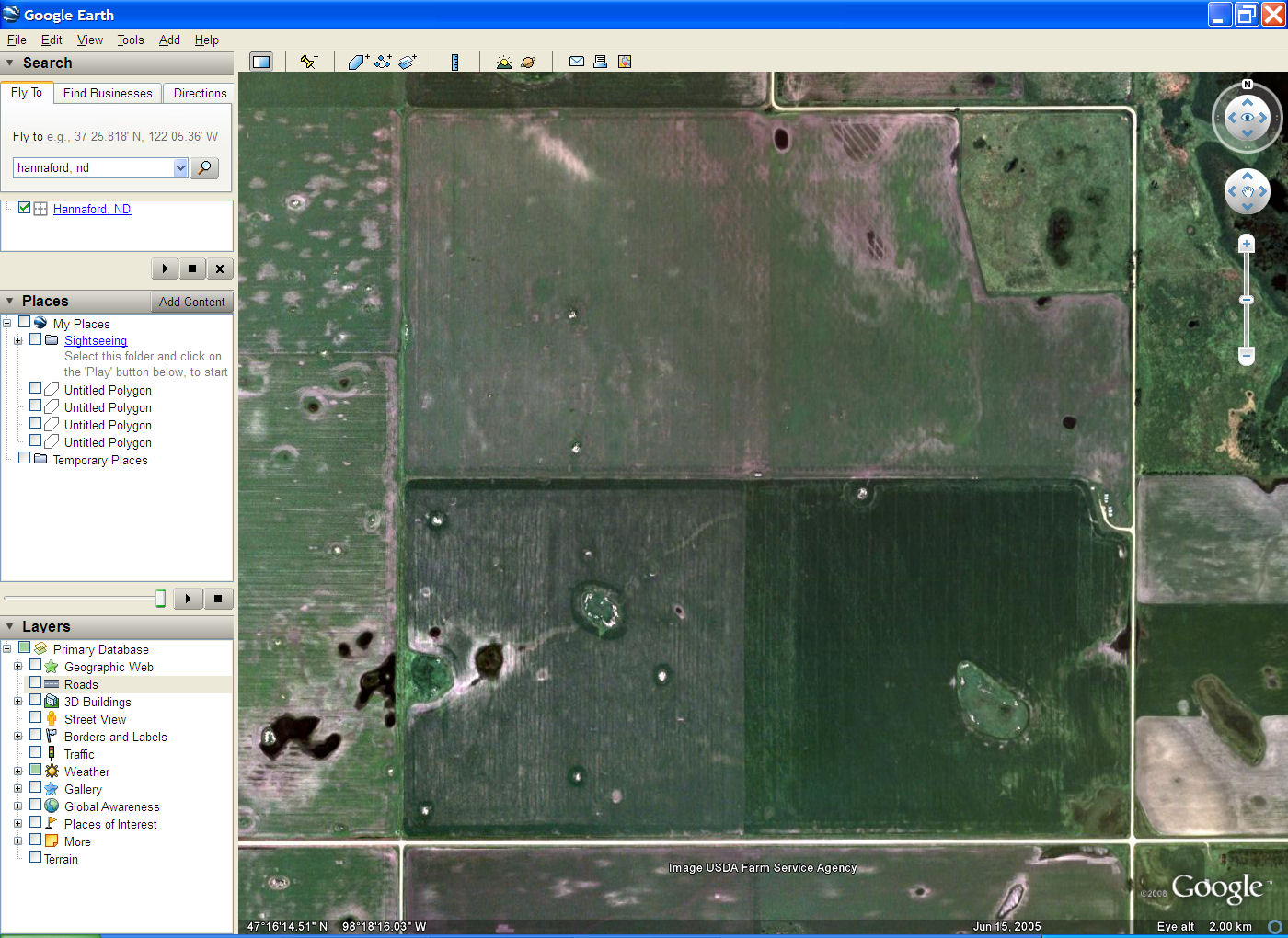
Task: Check the Sightseeing folder checkbox
Action: 35,338
